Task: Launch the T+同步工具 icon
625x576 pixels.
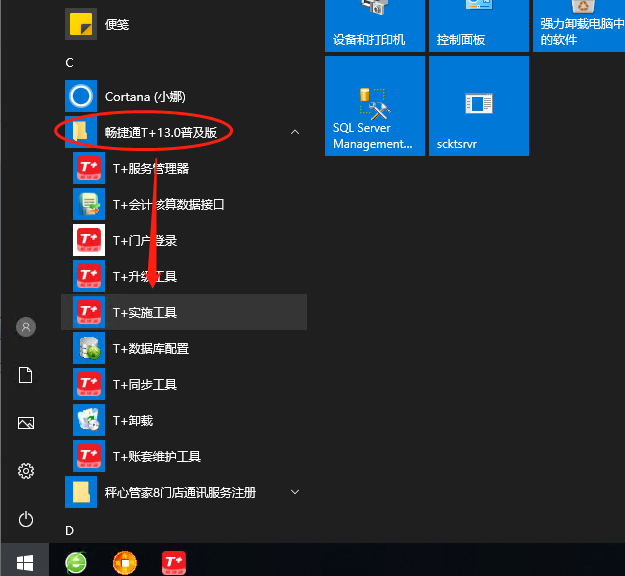Action: pos(89,384)
